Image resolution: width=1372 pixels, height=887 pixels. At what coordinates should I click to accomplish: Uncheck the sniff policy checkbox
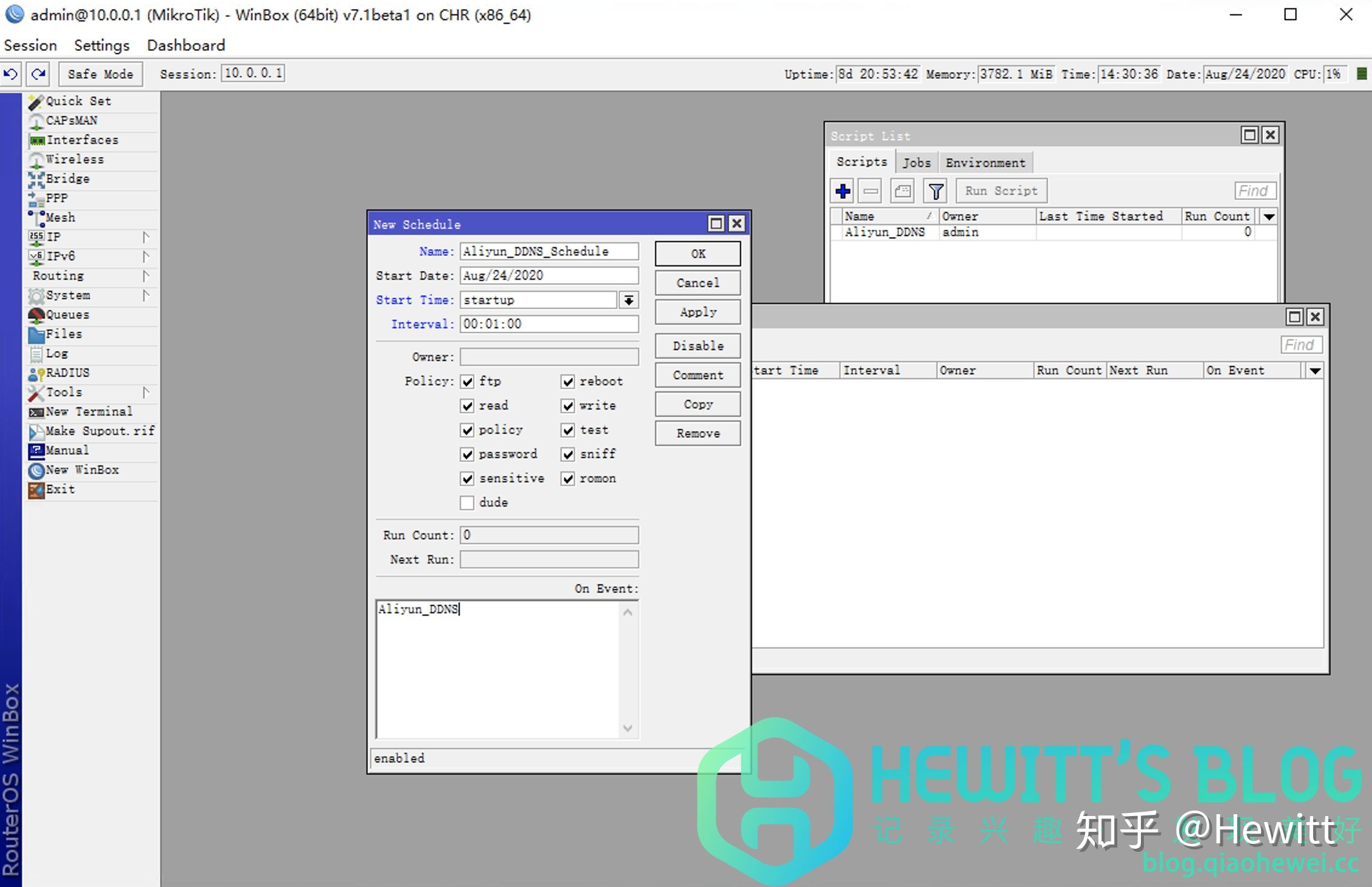click(x=568, y=454)
